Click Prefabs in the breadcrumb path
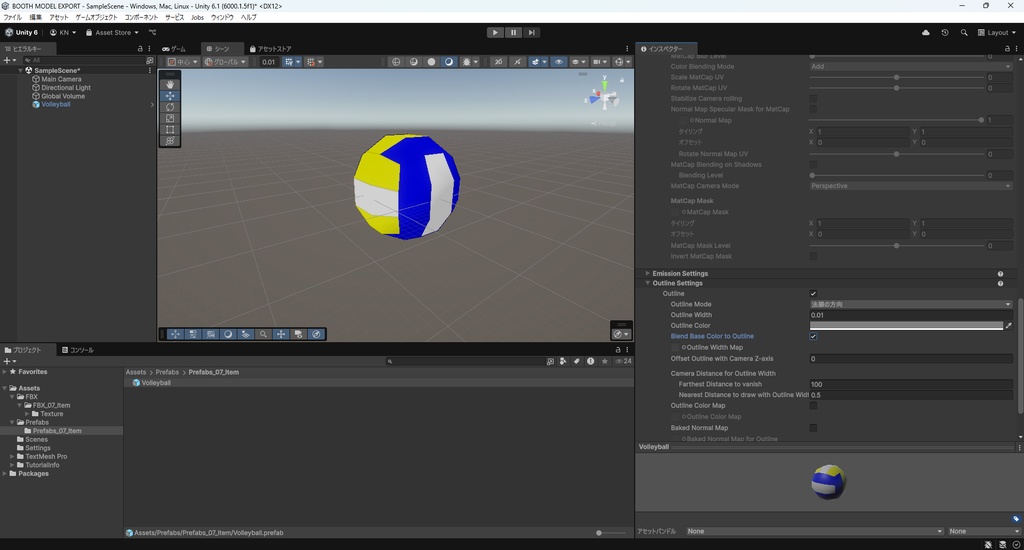The image size is (1024, 550). [167, 372]
